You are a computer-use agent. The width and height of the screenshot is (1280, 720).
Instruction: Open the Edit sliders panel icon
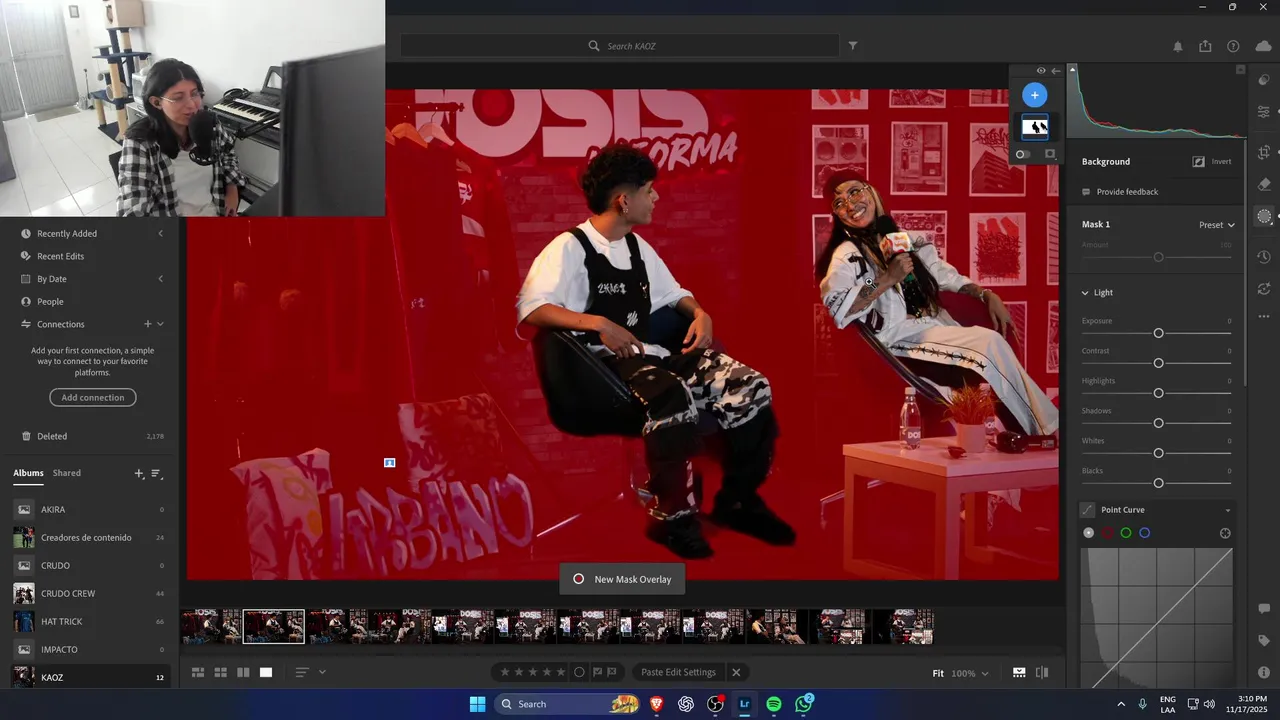pos(1264,111)
